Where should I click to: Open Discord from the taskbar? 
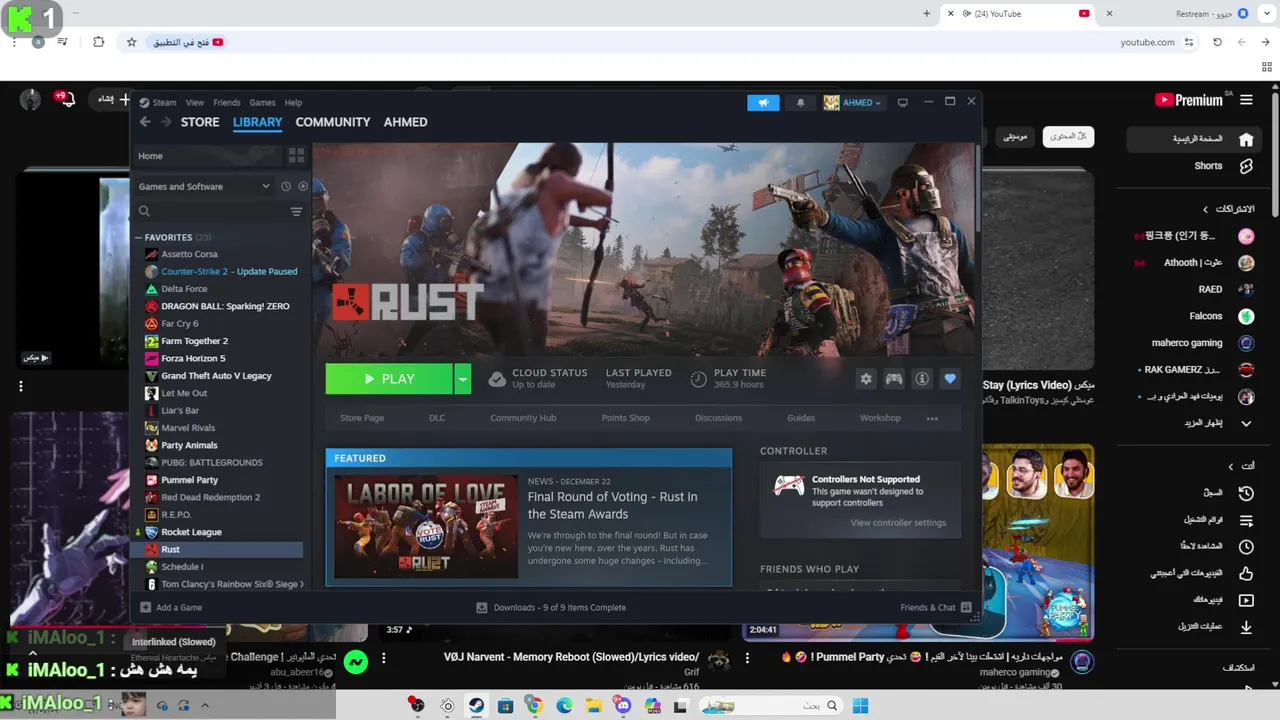(623, 706)
